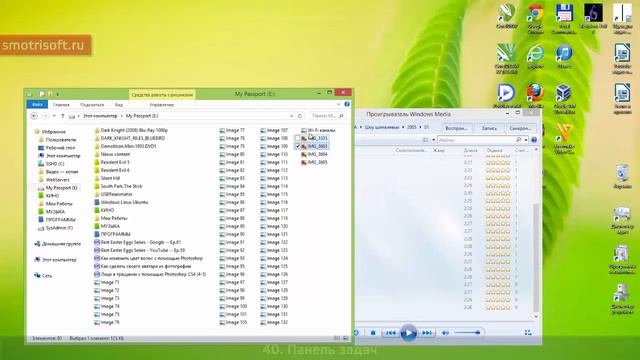
Task: Open the Recycle Bin desktop icon
Action: (x=622, y=176)
